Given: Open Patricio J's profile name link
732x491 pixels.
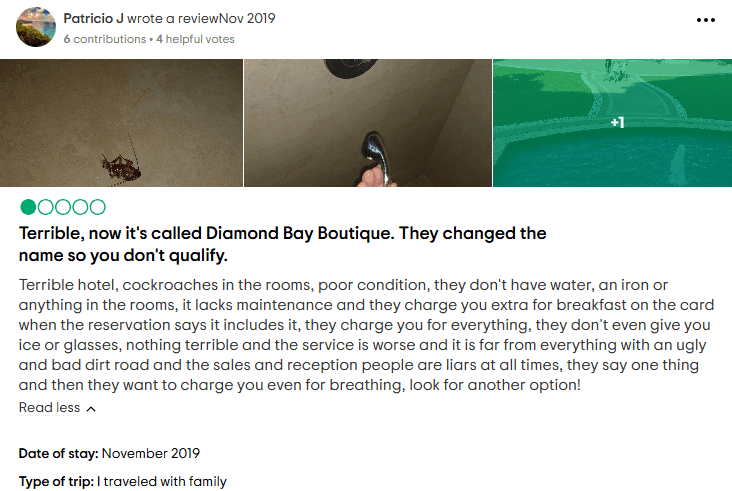Looking at the screenshot, I should click(93, 18).
